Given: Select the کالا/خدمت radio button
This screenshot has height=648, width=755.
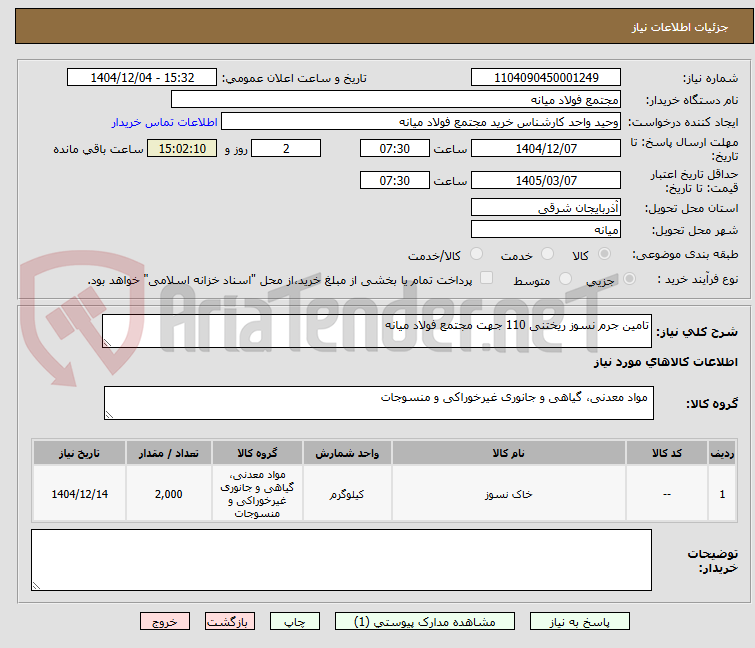Looking at the screenshot, I should 476,254.
